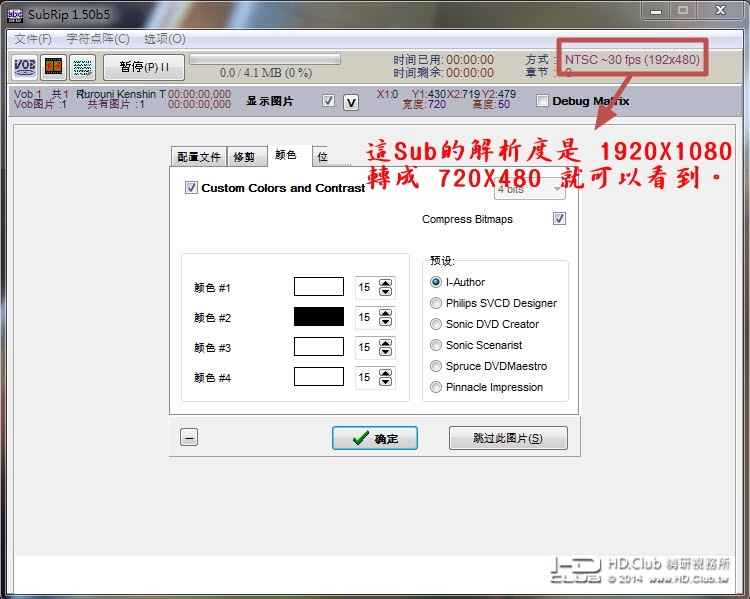Image resolution: width=750 pixels, height=599 pixels.
Task: Click the 颜色 #2 value field
Action: 366,317
